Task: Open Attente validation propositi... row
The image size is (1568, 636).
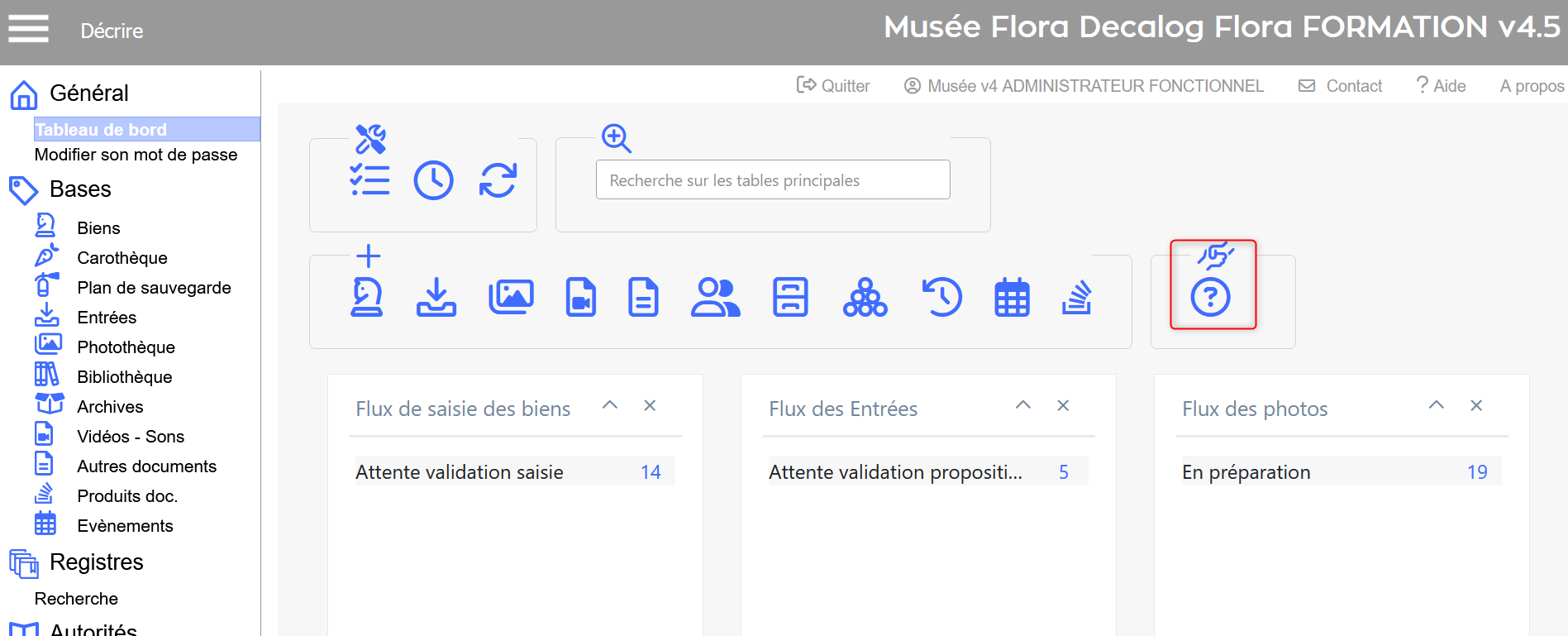Action: 928,471
